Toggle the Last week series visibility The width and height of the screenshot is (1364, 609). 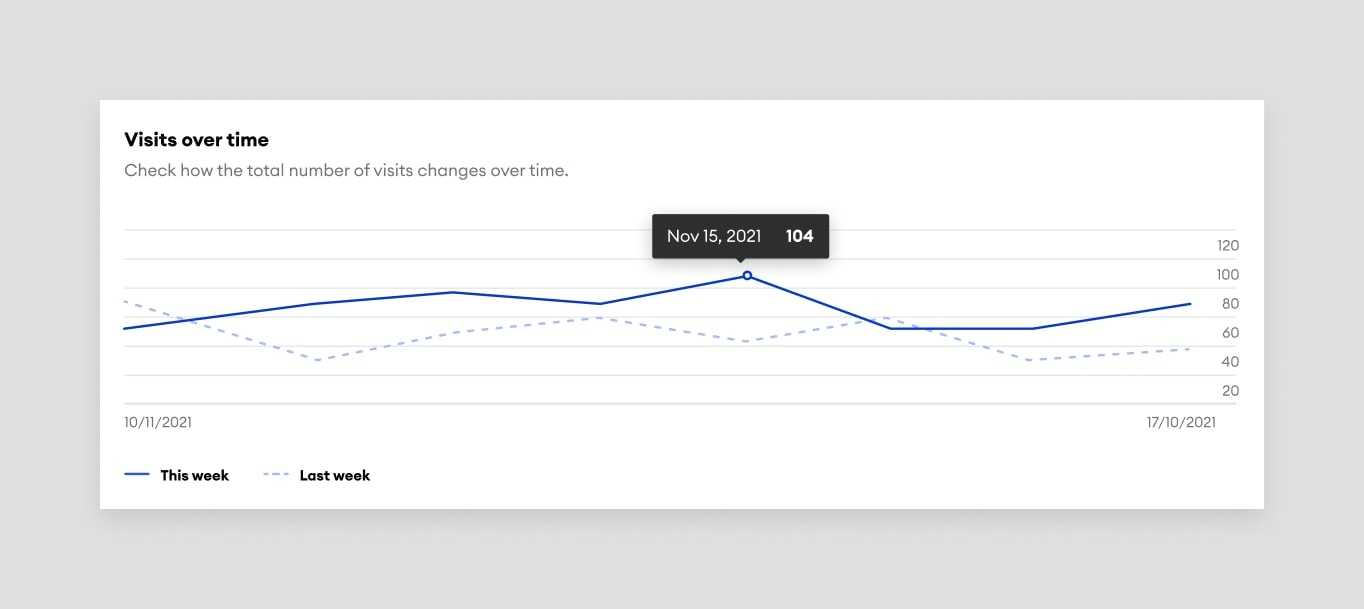(x=334, y=475)
